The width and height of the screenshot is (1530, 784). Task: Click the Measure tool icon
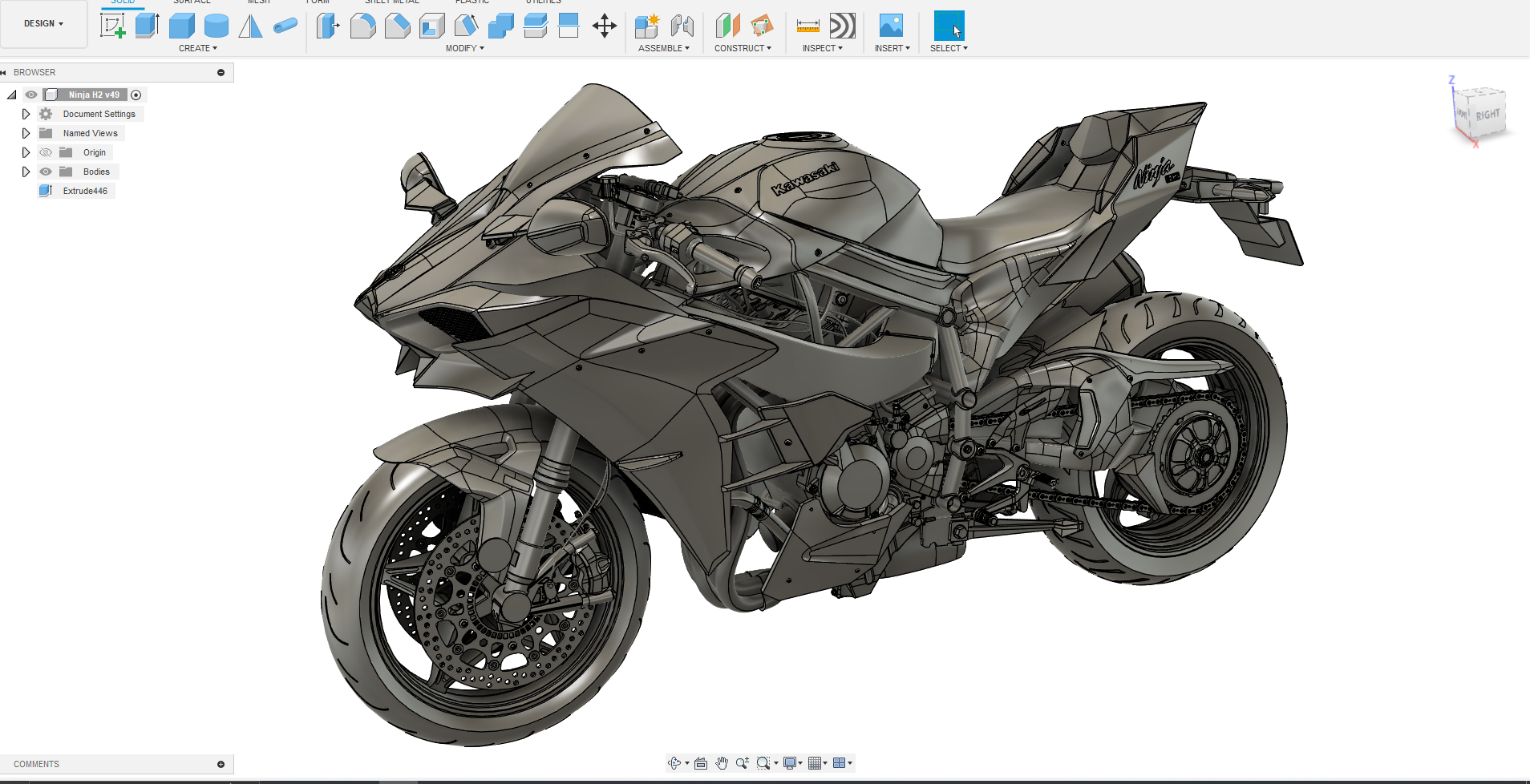pos(807,26)
